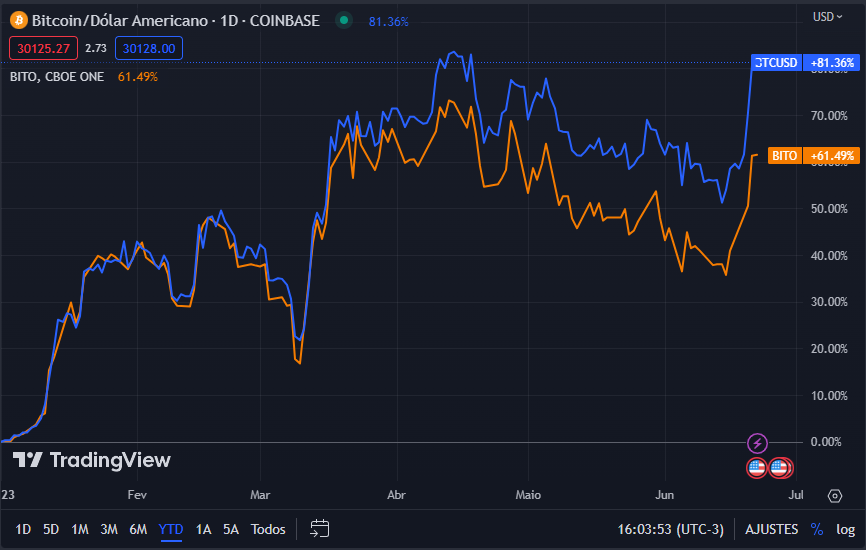Toggle percent scale mode
This screenshot has width=866, height=550.
pos(817,529)
